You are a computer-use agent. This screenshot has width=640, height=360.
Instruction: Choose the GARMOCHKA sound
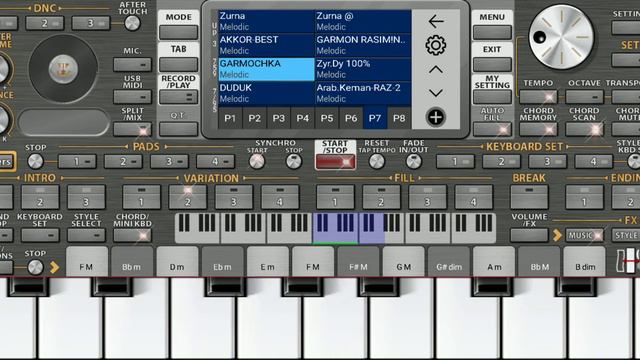pos(266,69)
